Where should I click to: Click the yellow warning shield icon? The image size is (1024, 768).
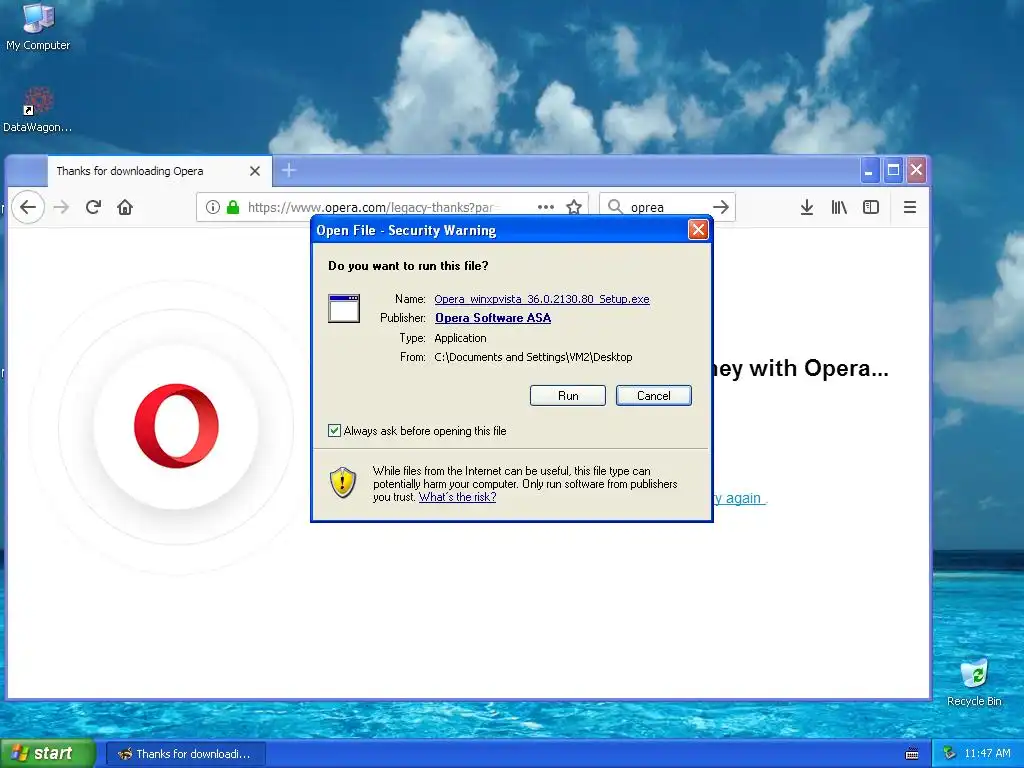click(343, 483)
